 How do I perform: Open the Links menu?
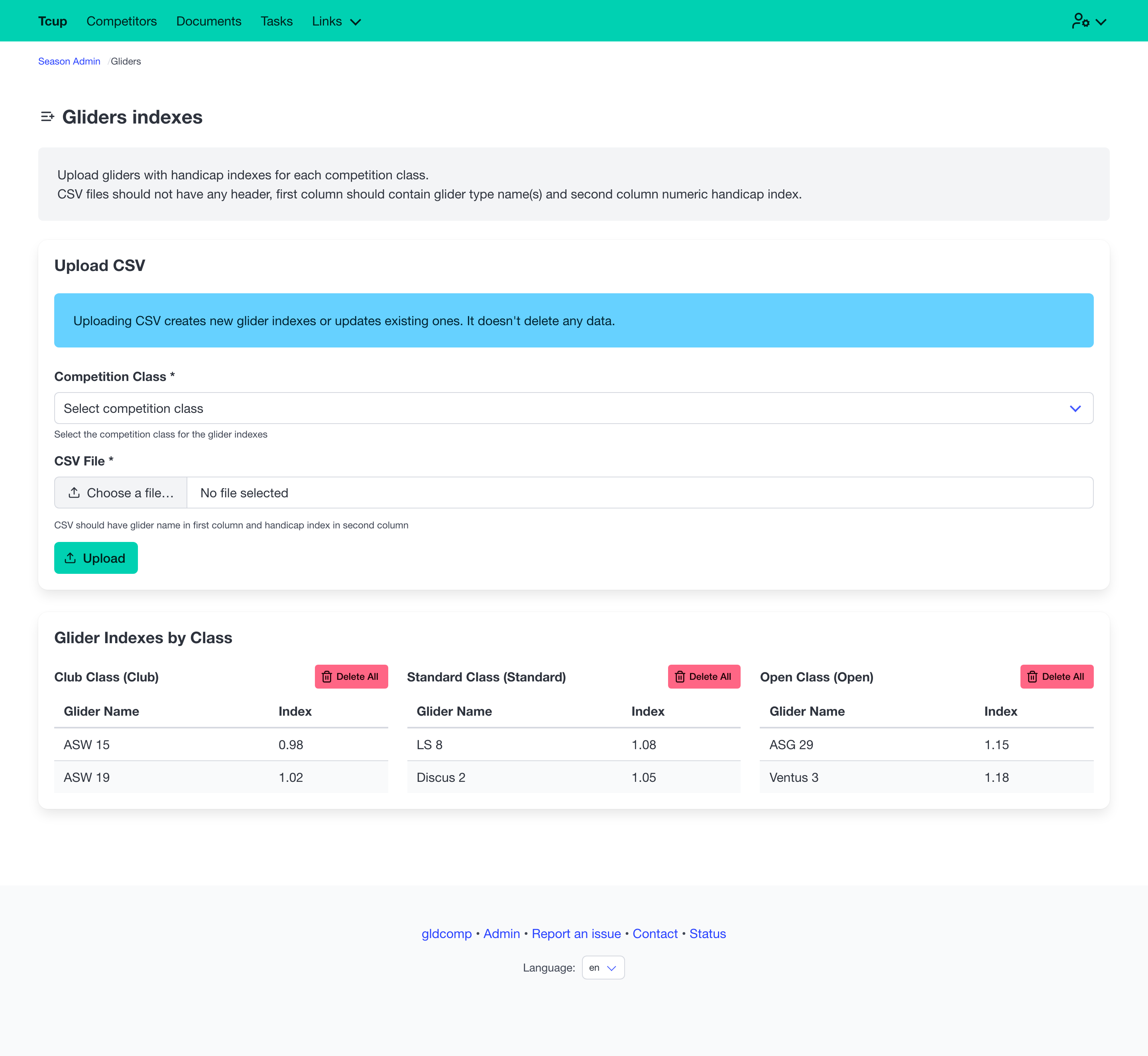click(336, 21)
